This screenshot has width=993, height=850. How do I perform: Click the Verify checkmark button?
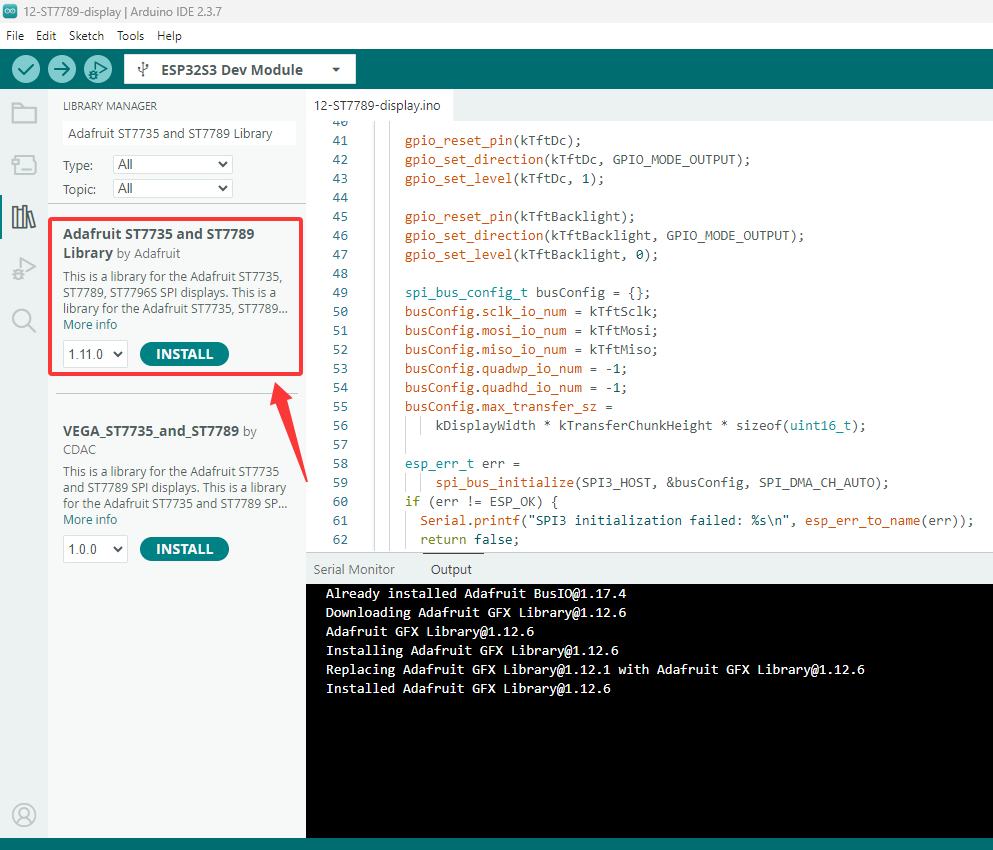pyautogui.click(x=25, y=69)
